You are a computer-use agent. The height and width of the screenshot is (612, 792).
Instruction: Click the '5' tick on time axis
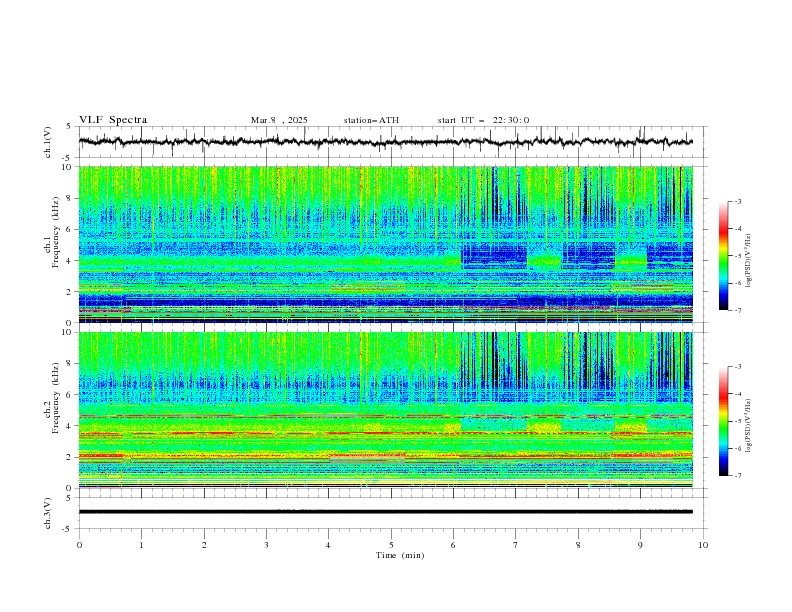coord(391,545)
